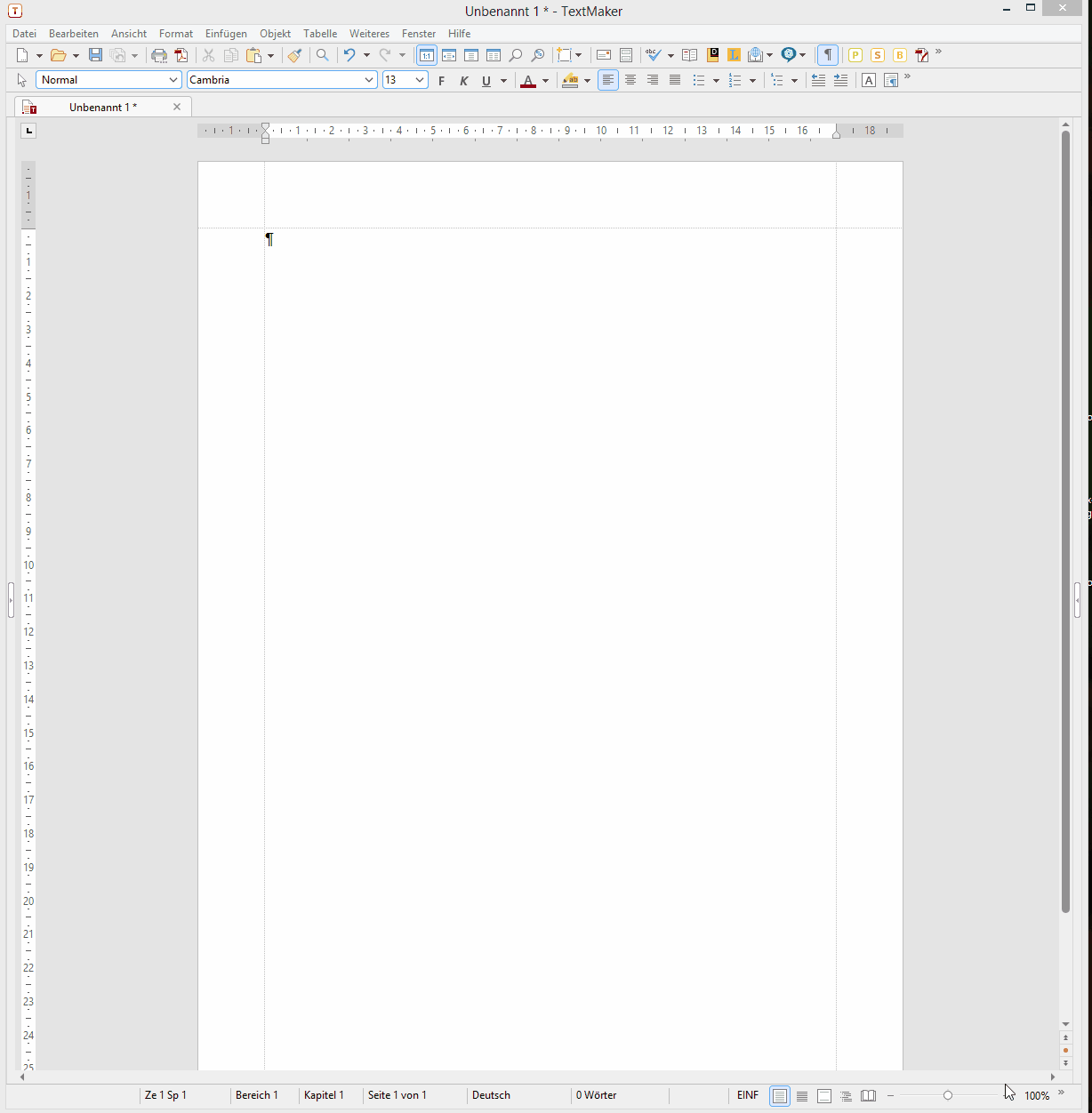Open the Einfügen menu
The image size is (1092, 1113).
click(226, 34)
